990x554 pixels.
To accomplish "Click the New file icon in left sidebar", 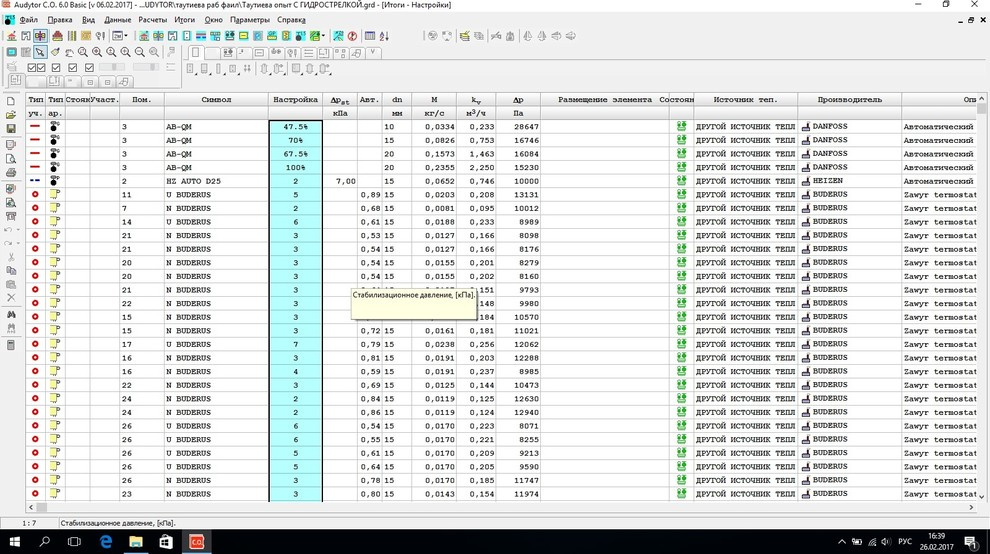I will 11,102.
